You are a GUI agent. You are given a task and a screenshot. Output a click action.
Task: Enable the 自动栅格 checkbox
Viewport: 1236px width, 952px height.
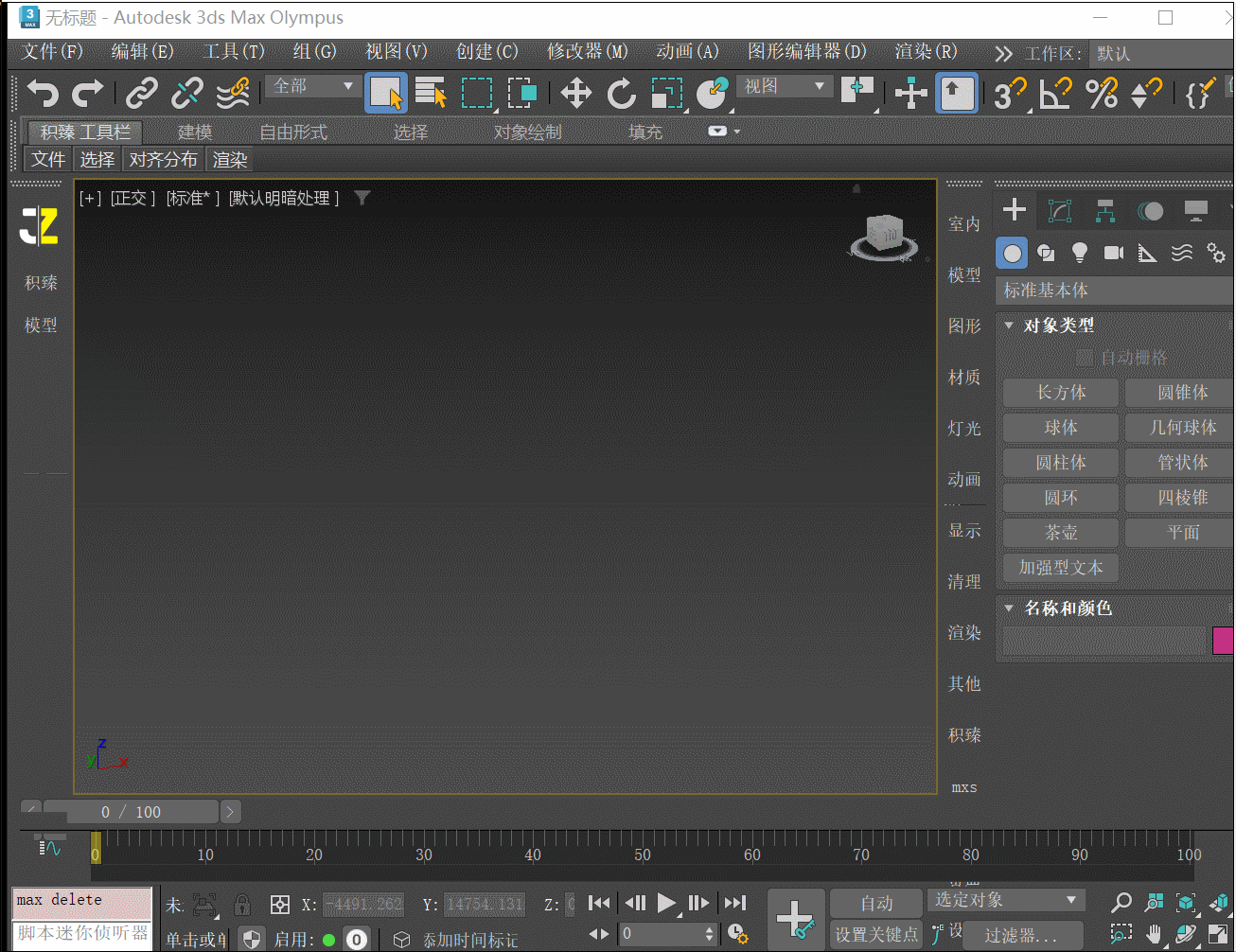point(1085,358)
